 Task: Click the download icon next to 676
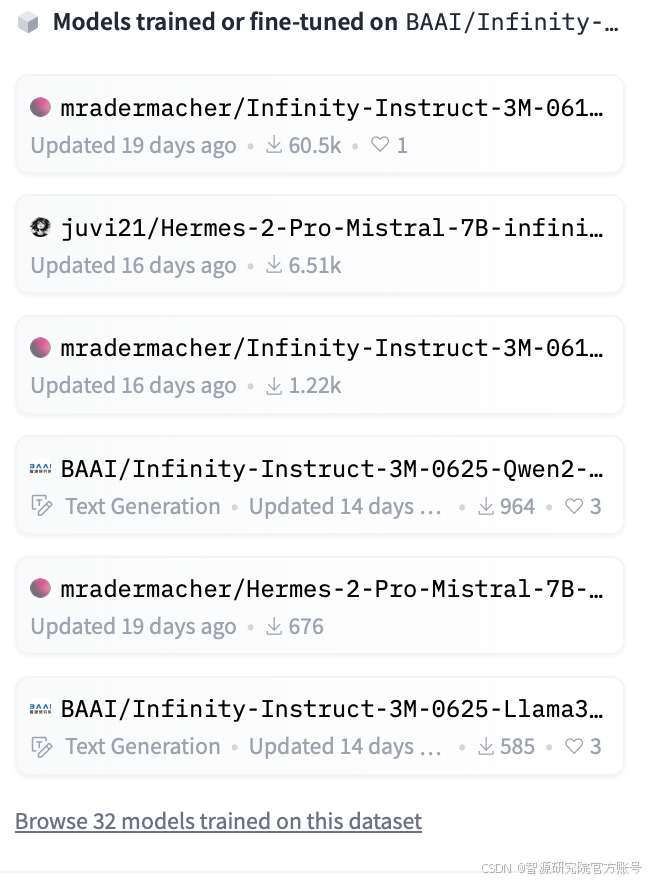[274, 627]
